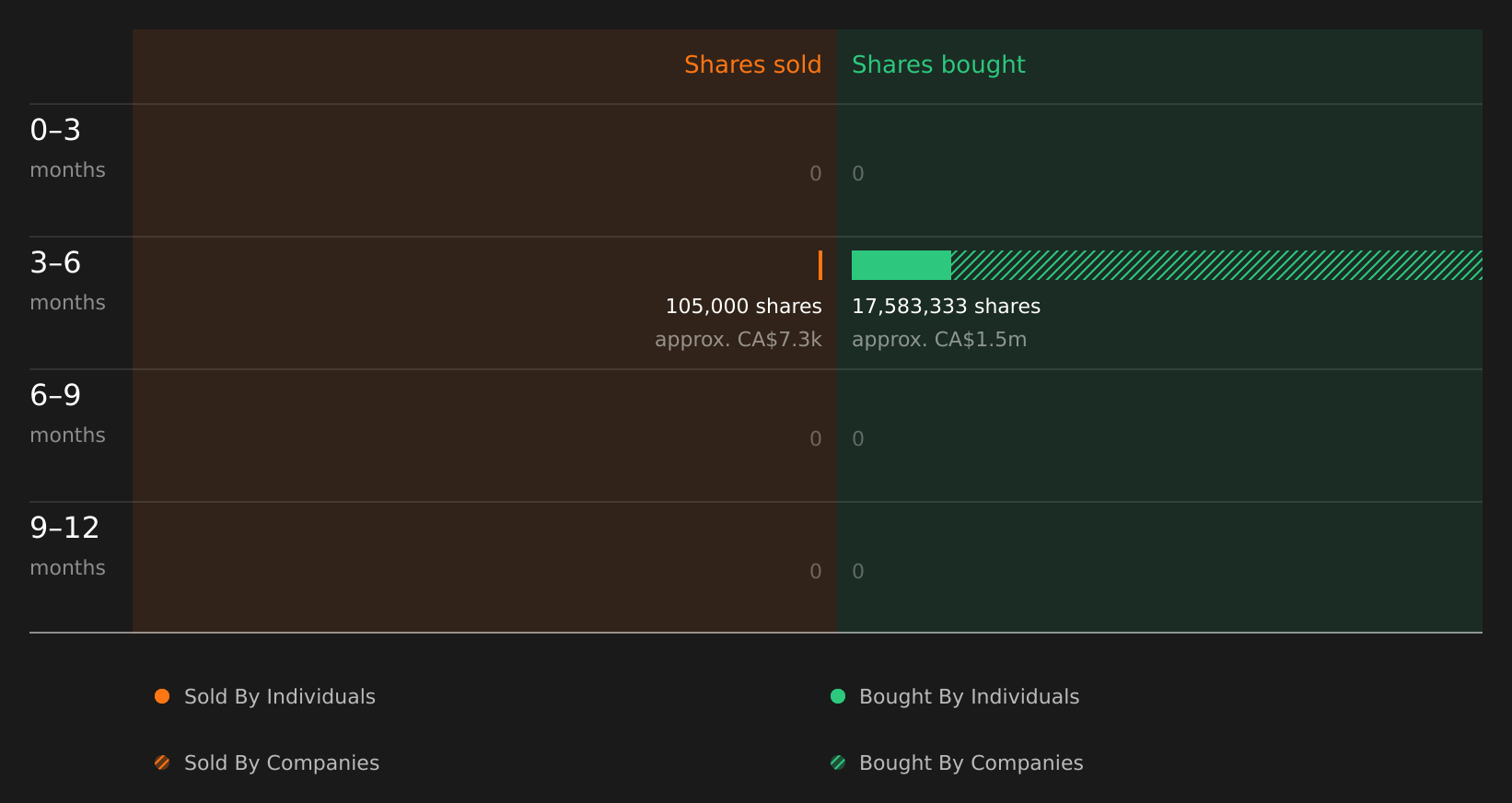Click the green Bought By Individuals legend dot
This screenshot has width=1512, height=803.
click(838, 696)
